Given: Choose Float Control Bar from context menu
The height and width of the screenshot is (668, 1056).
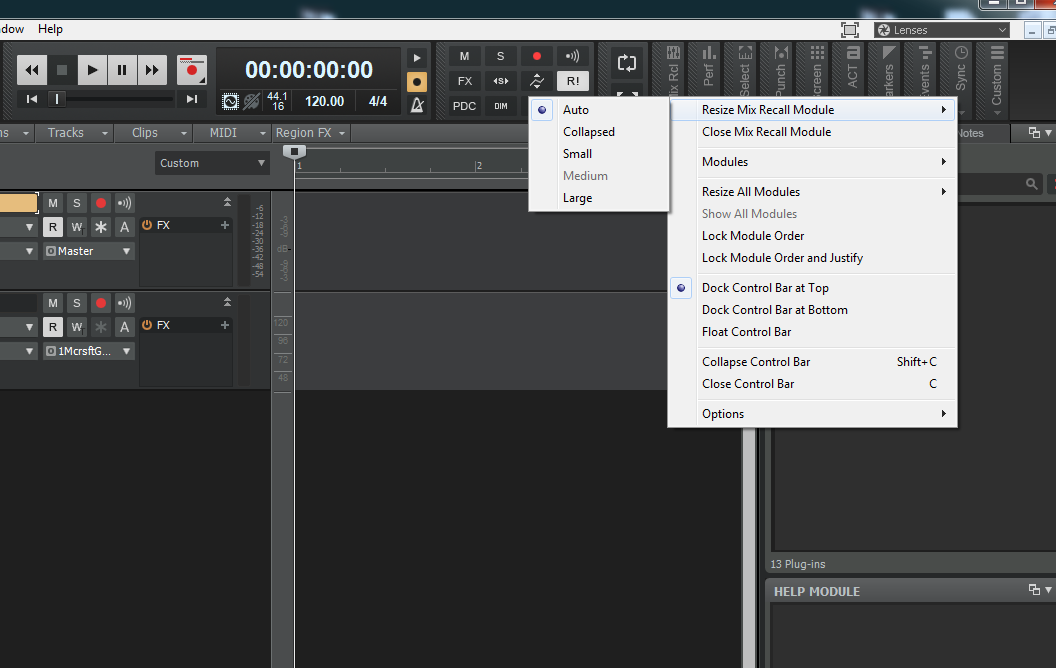Looking at the screenshot, I should (746, 332).
